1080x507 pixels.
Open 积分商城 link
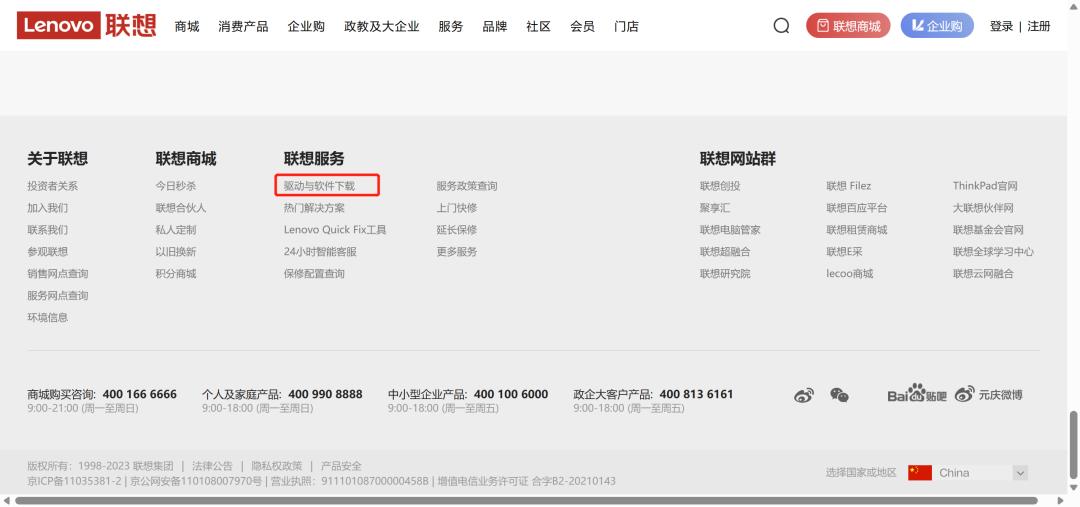(x=176, y=274)
